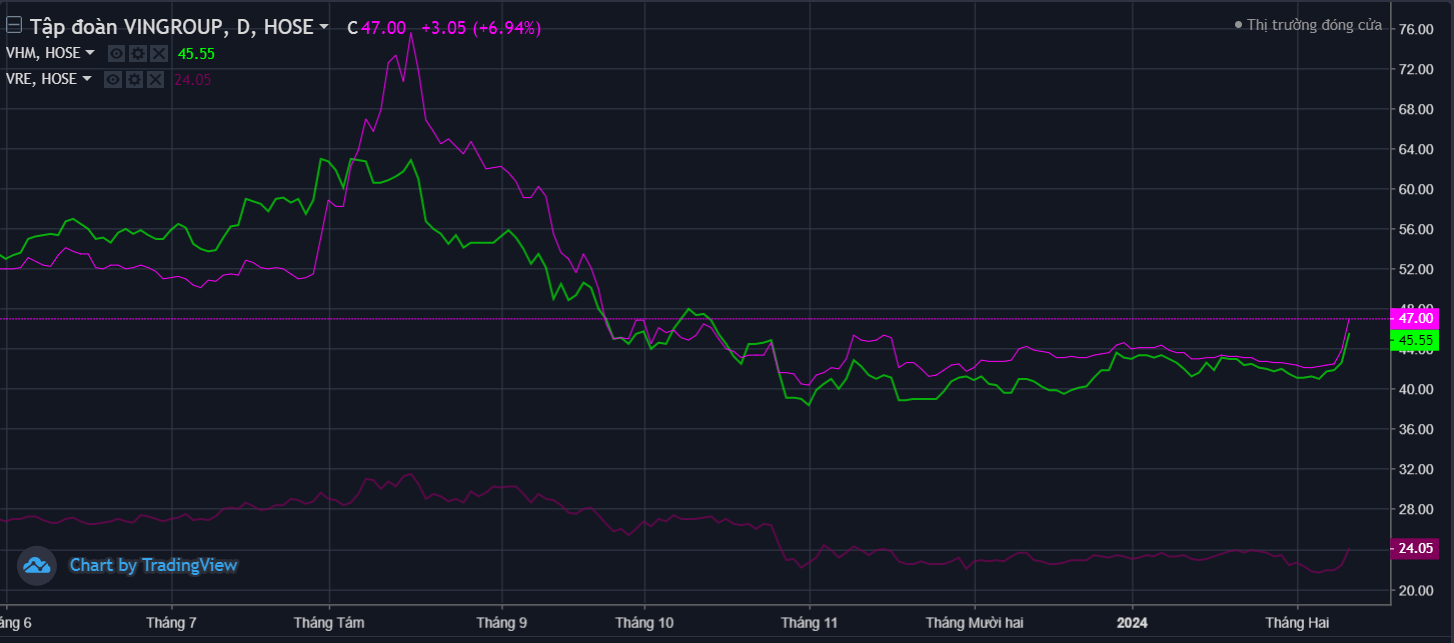
Task: Click the 76.00 tick on the price scale
Action: 1416,29
